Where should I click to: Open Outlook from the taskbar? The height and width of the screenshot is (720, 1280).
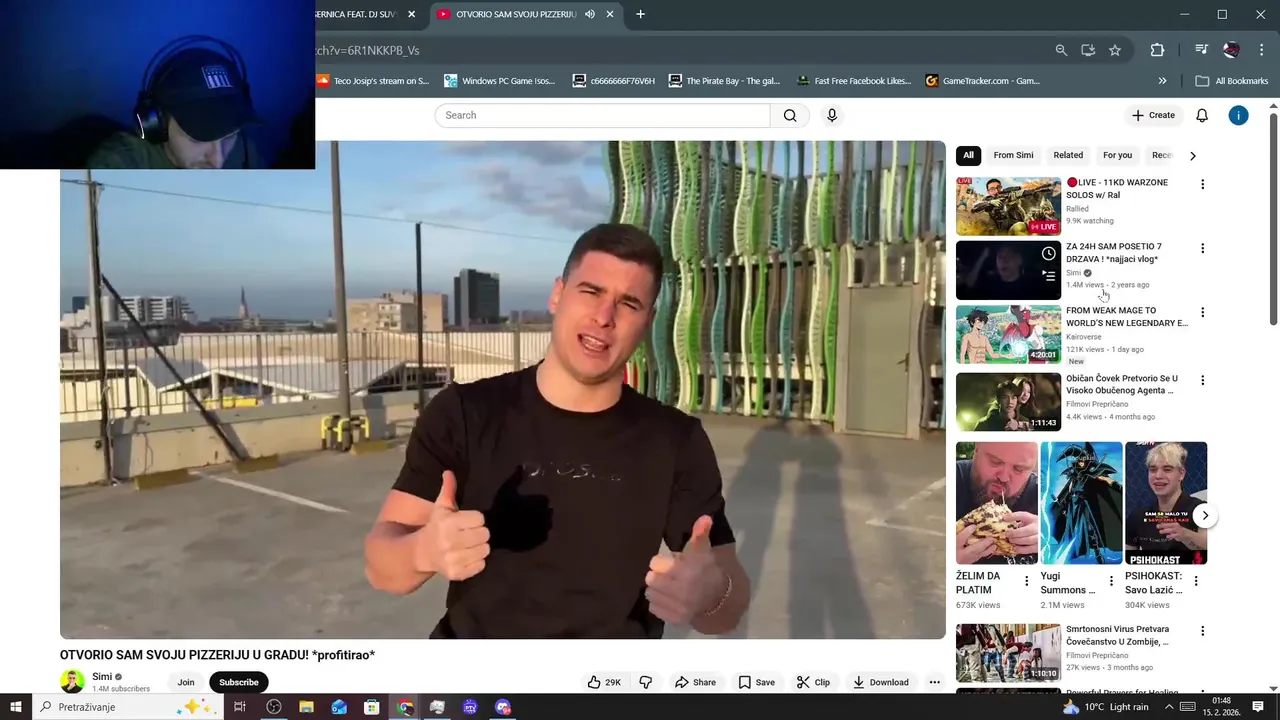pyautogui.click(x=339, y=707)
